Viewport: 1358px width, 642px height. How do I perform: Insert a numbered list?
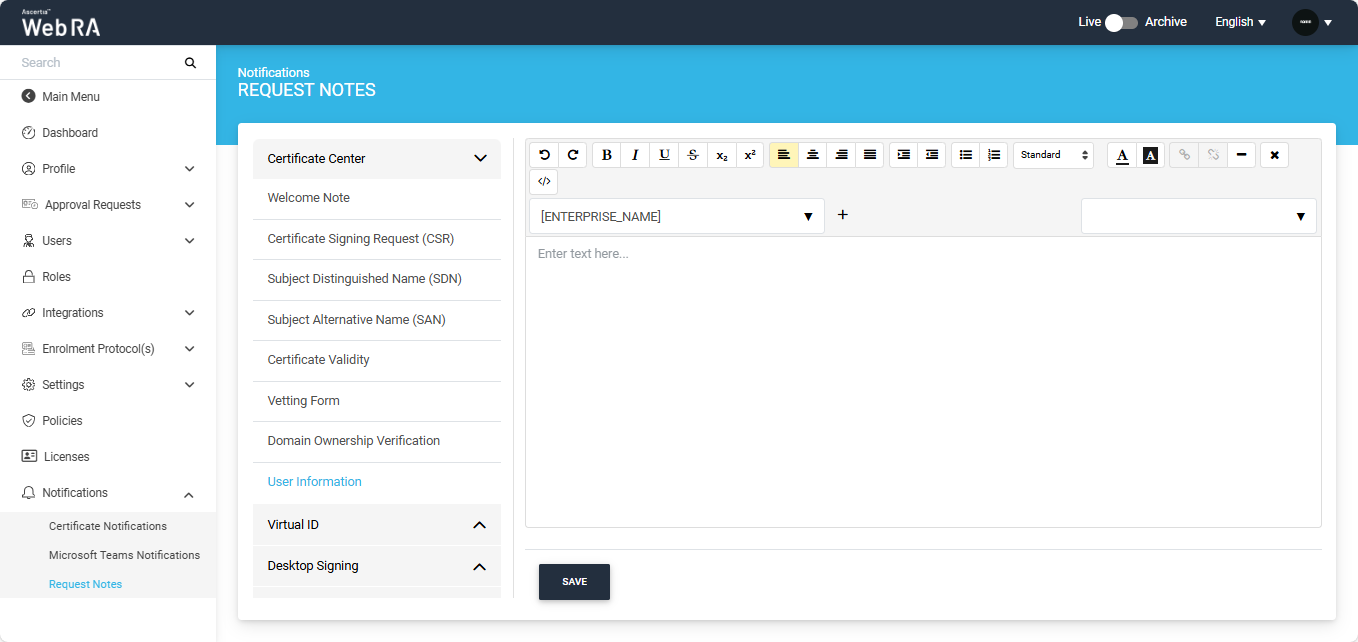(x=993, y=155)
